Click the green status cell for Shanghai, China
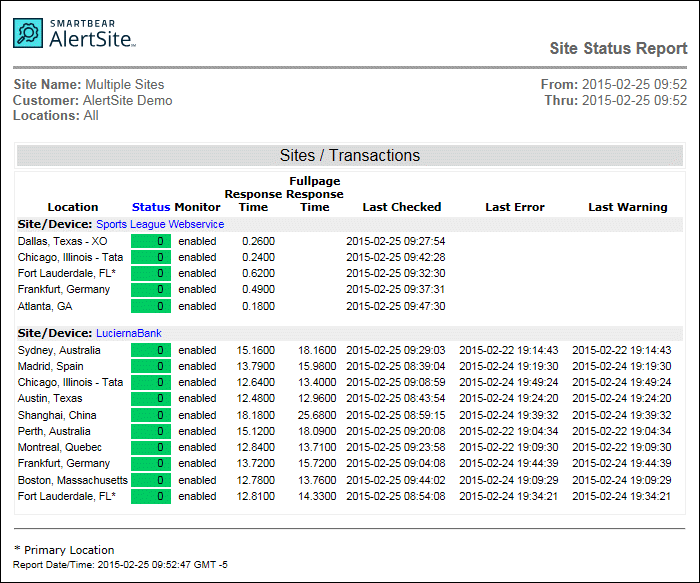Viewport: 700px width, 583px height. coord(151,415)
